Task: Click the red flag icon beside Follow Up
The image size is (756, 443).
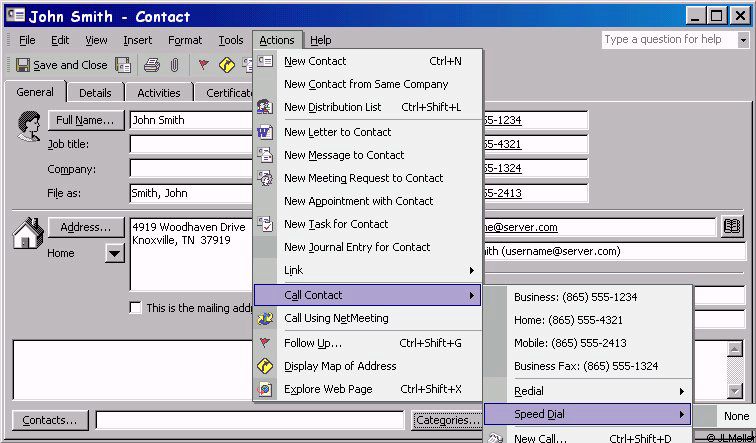Action: (x=265, y=343)
